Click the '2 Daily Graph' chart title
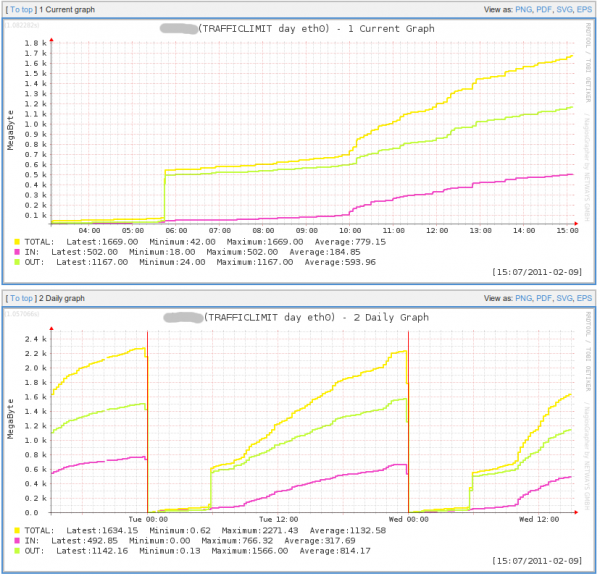This screenshot has width=600, height=576. (316, 317)
